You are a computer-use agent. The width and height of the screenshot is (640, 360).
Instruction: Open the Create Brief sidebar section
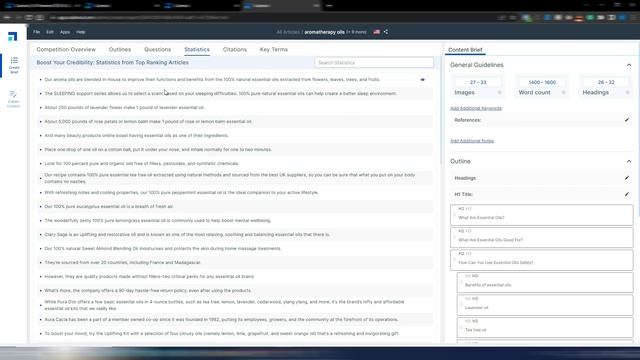click(14, 65)
